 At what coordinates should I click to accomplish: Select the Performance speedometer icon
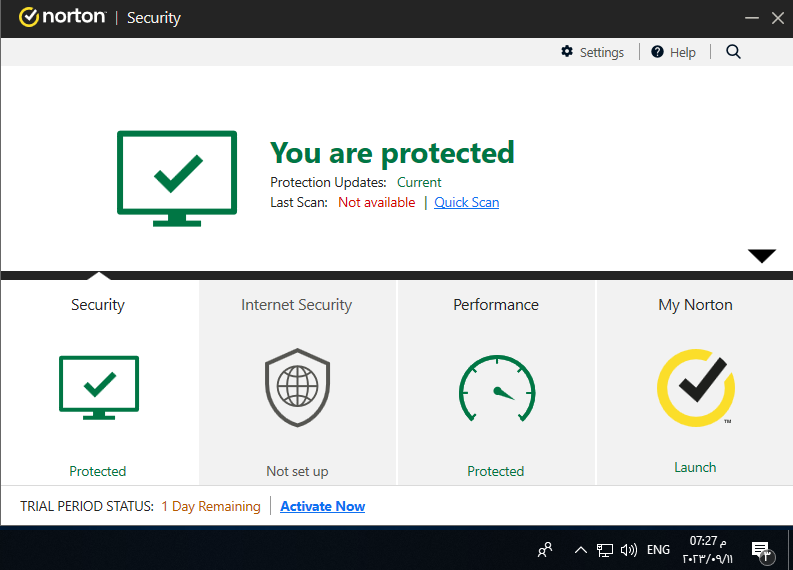(x=497, y=388)
